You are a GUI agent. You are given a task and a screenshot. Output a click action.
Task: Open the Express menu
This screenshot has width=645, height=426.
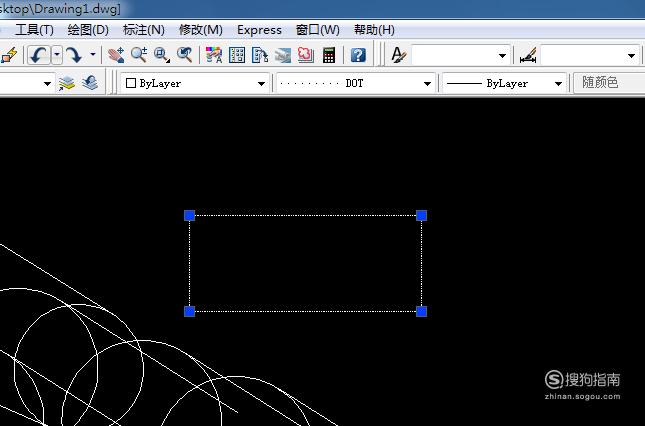coord(259,30)
